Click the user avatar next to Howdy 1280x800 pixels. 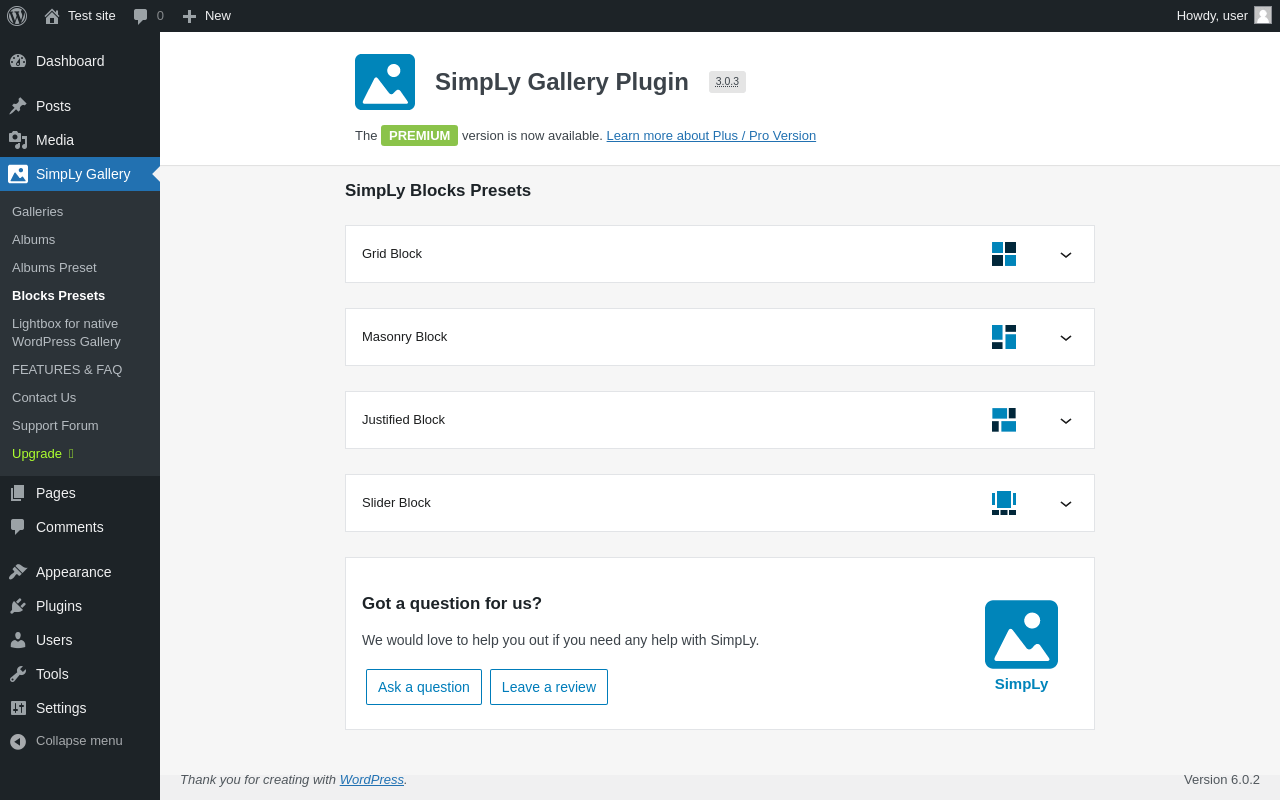[1263, 15]
